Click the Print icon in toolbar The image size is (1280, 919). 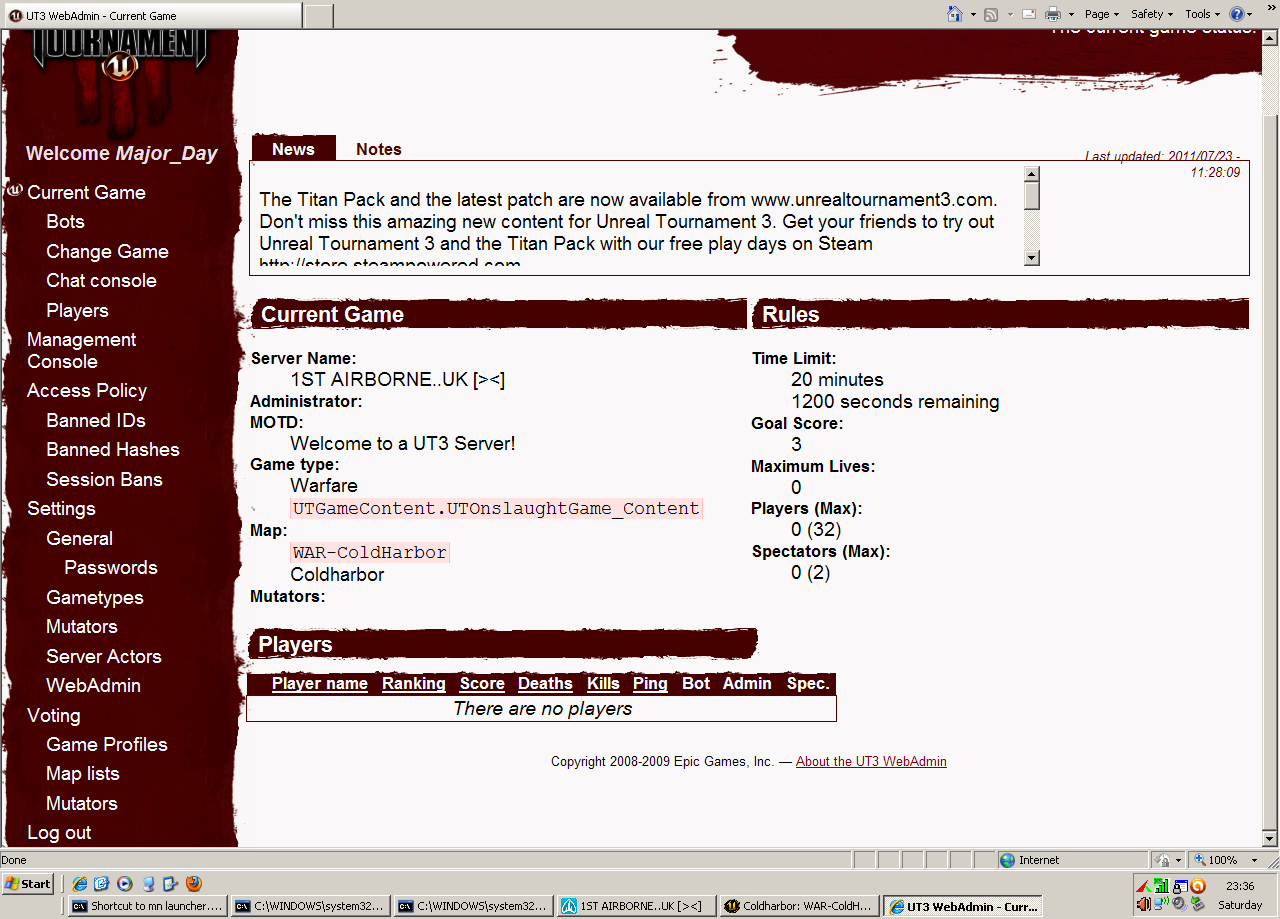(1052, 14)
